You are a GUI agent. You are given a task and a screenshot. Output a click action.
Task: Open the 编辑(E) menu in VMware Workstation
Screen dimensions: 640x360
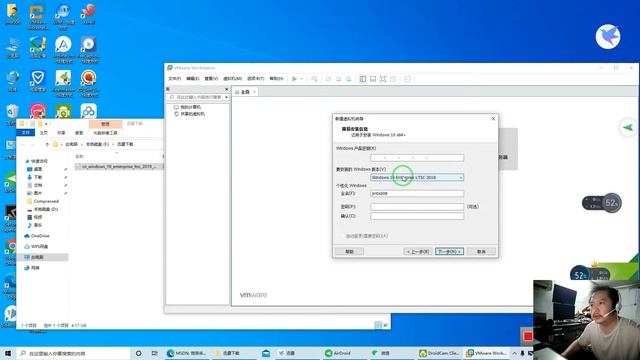(x=193, y=78)
